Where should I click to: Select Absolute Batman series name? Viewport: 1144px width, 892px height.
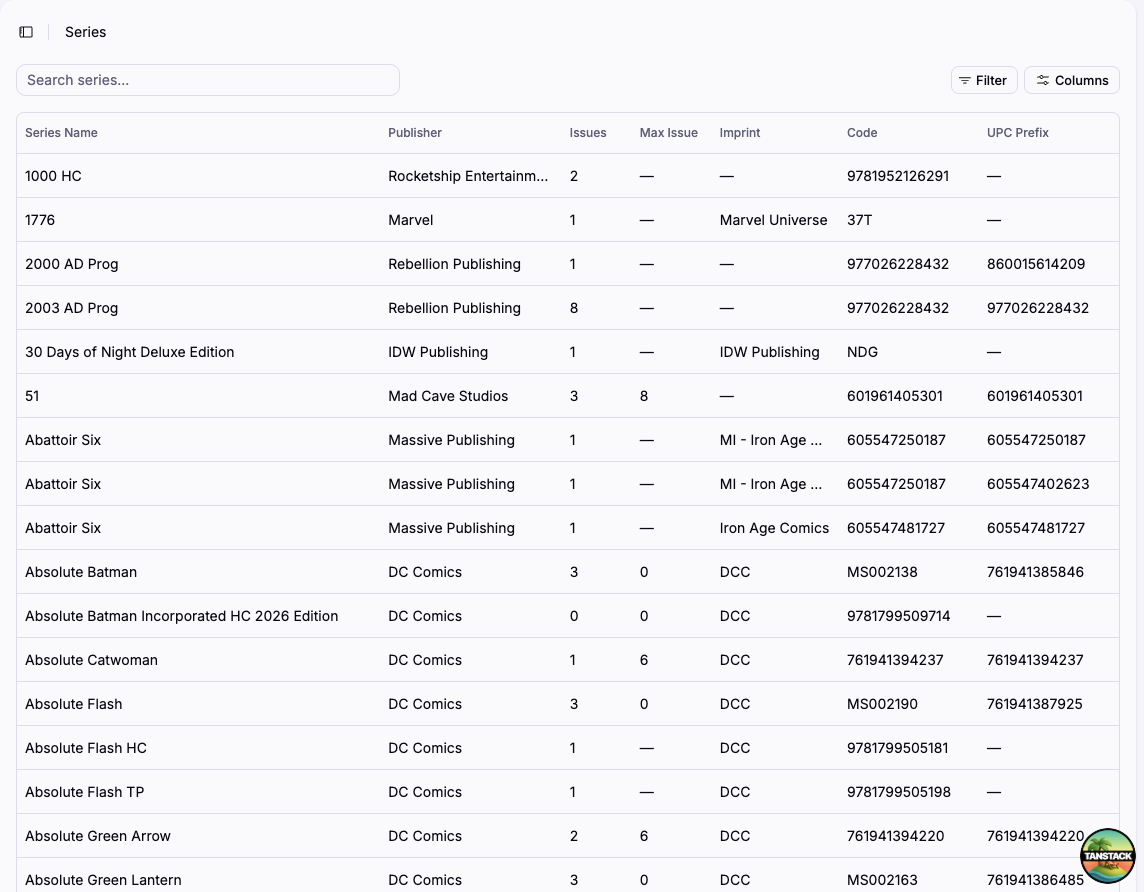click(80, 572)
